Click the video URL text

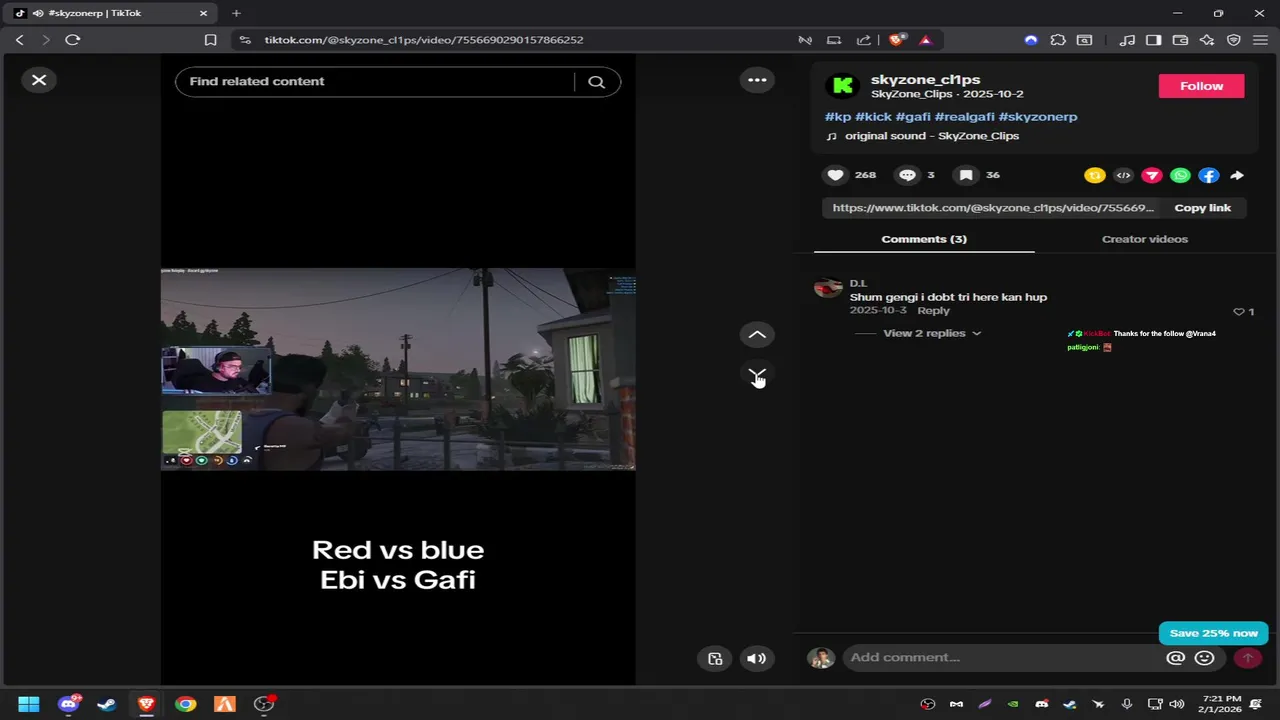point(993,208)
